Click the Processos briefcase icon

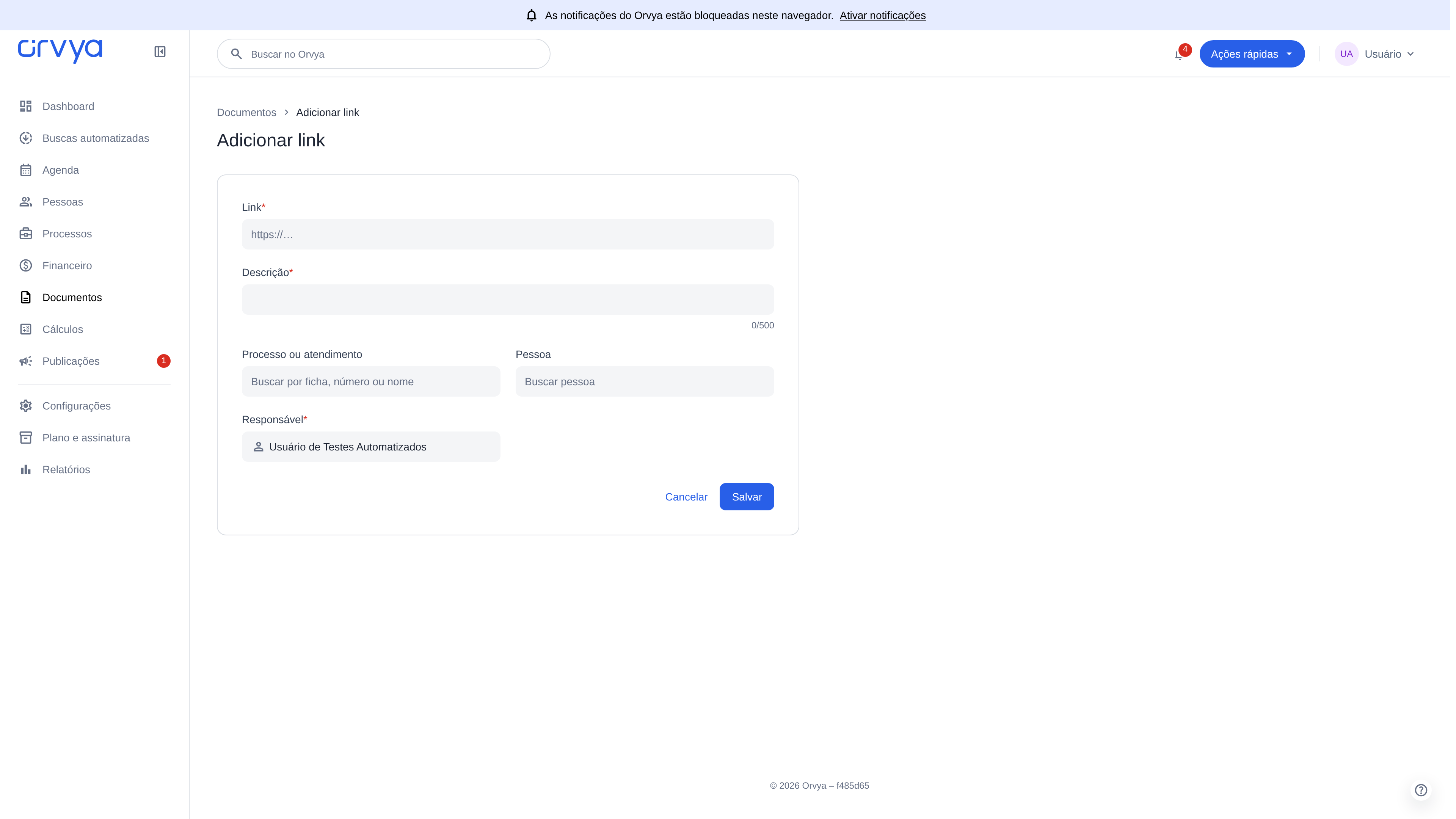pyautogui.click(x=26, y=234)
